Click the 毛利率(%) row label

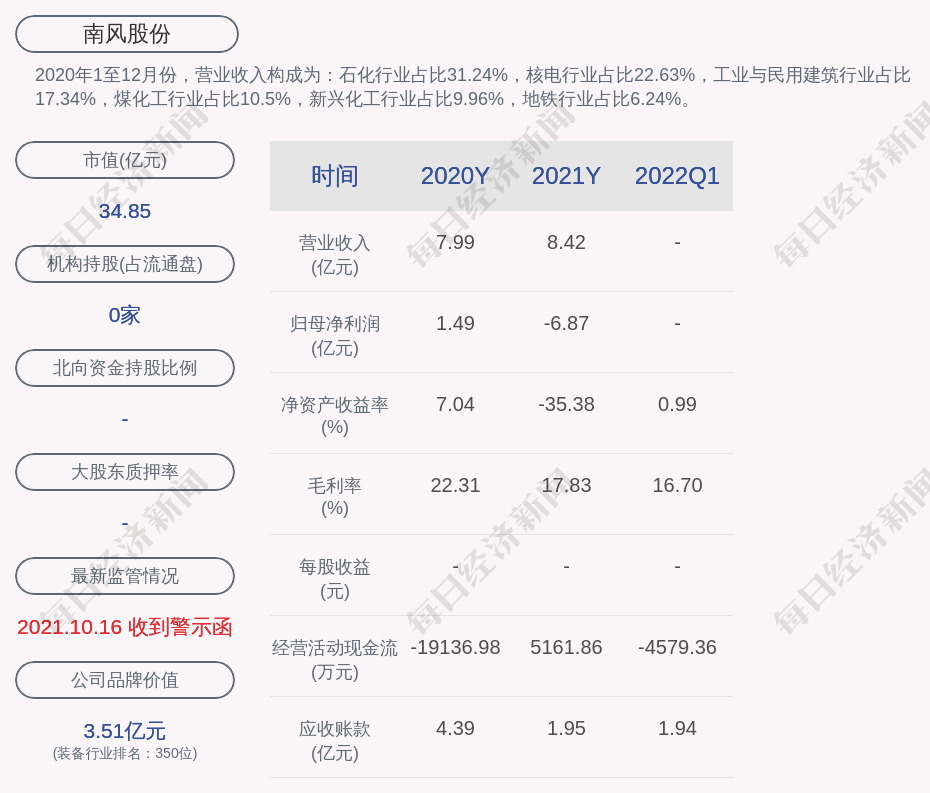point(335,497)
